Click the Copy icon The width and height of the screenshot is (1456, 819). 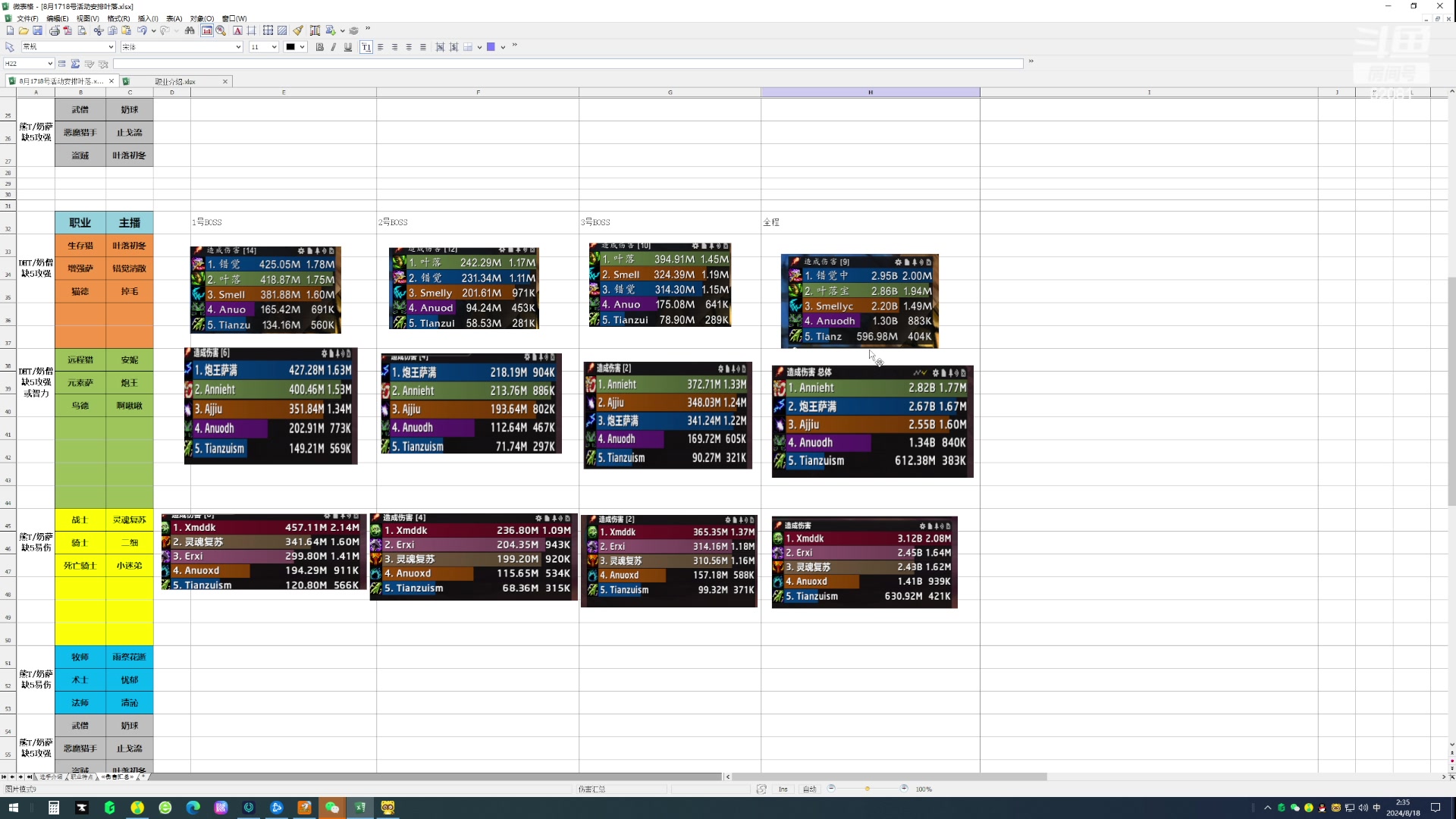[x=112, y=30]
